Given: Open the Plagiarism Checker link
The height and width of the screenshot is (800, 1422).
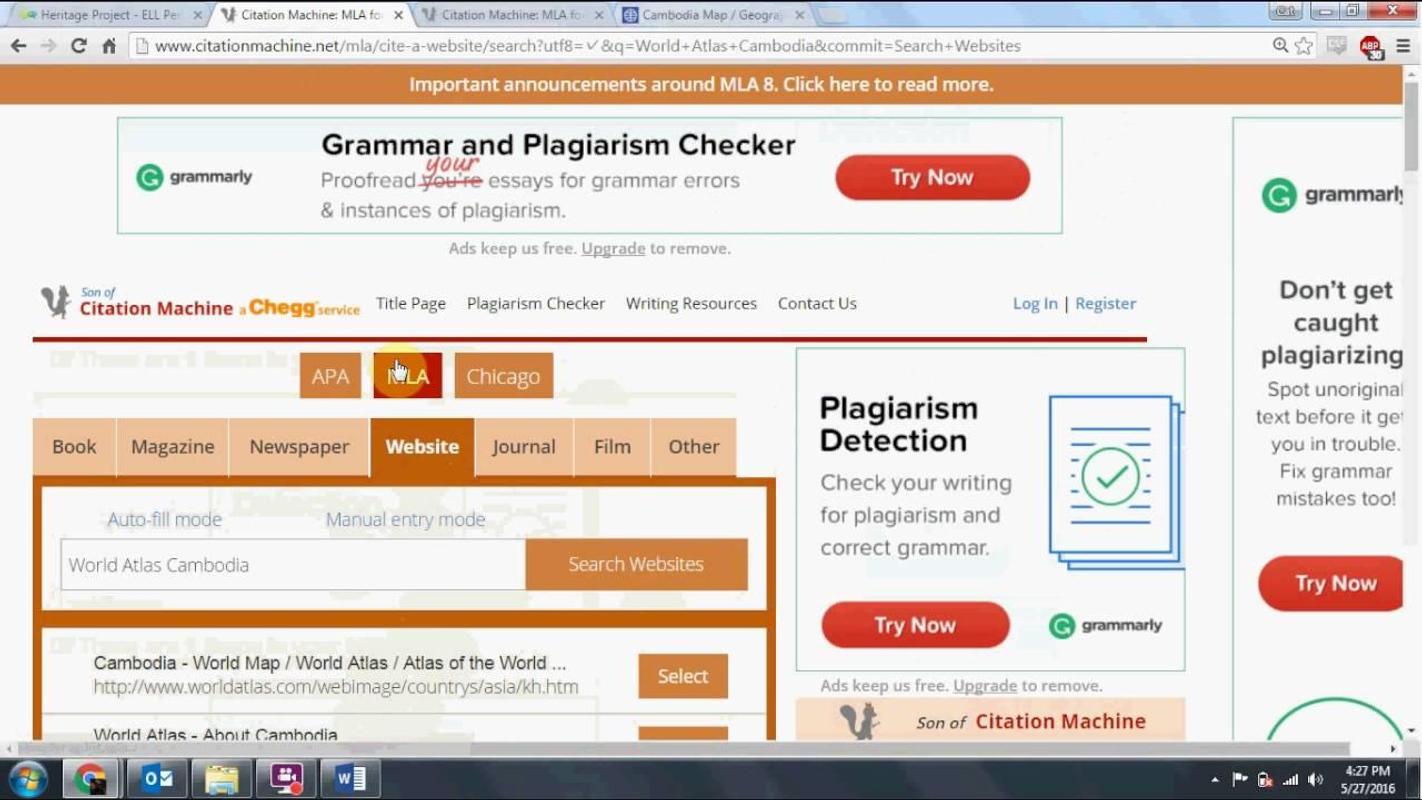Looking at the screenshot, I should [536, 303].
